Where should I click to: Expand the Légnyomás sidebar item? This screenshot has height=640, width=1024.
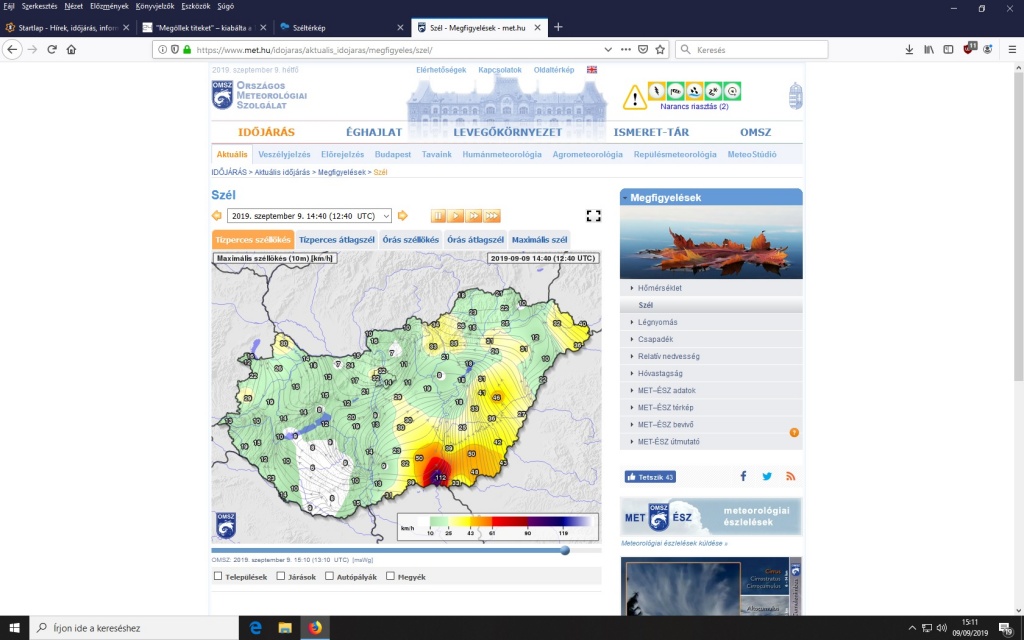pos(657,322)
